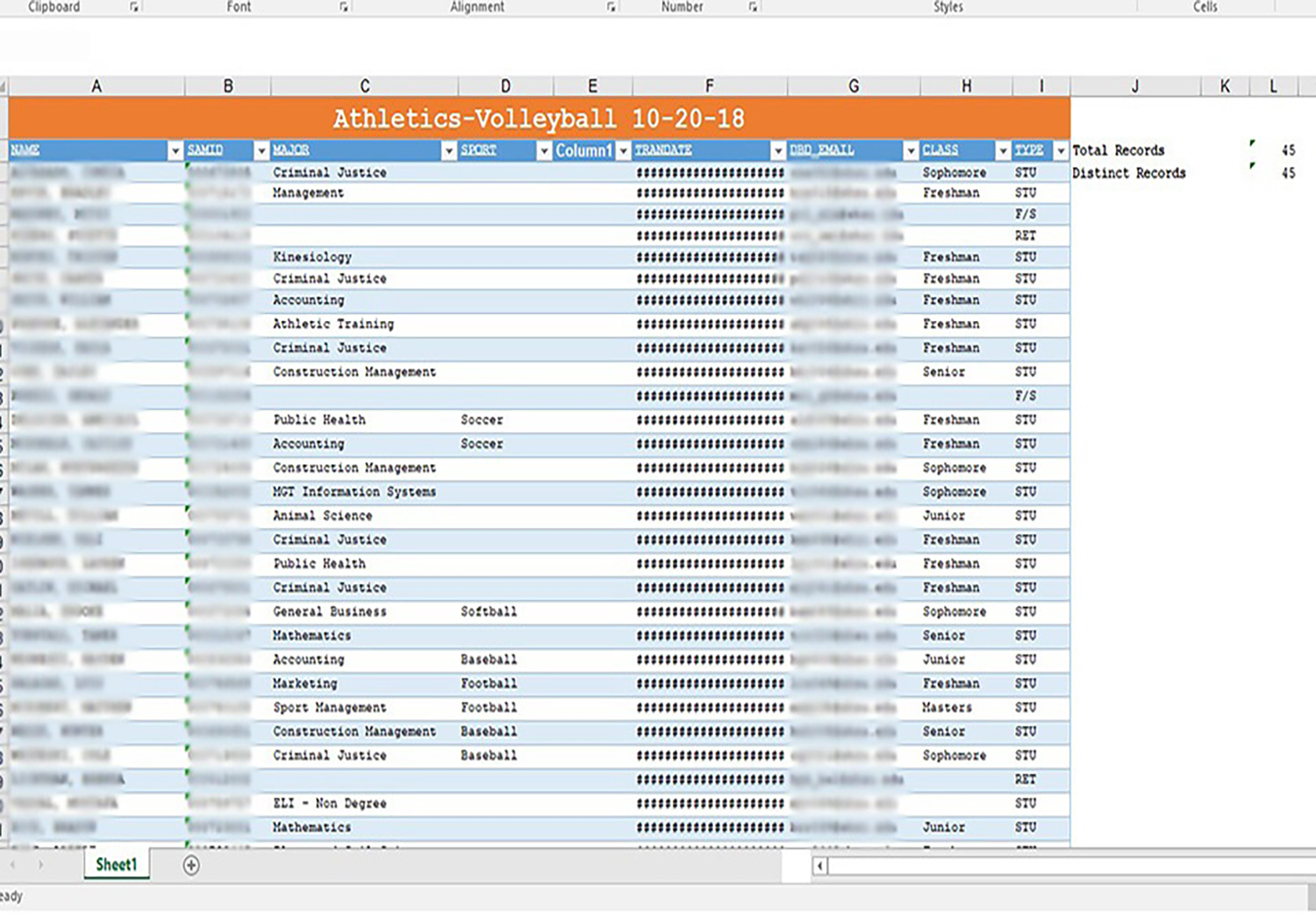Click the MAJOR column header text
Image resolution: width=1316 pixels, height=921 pixels.
(x=290, y=150)
